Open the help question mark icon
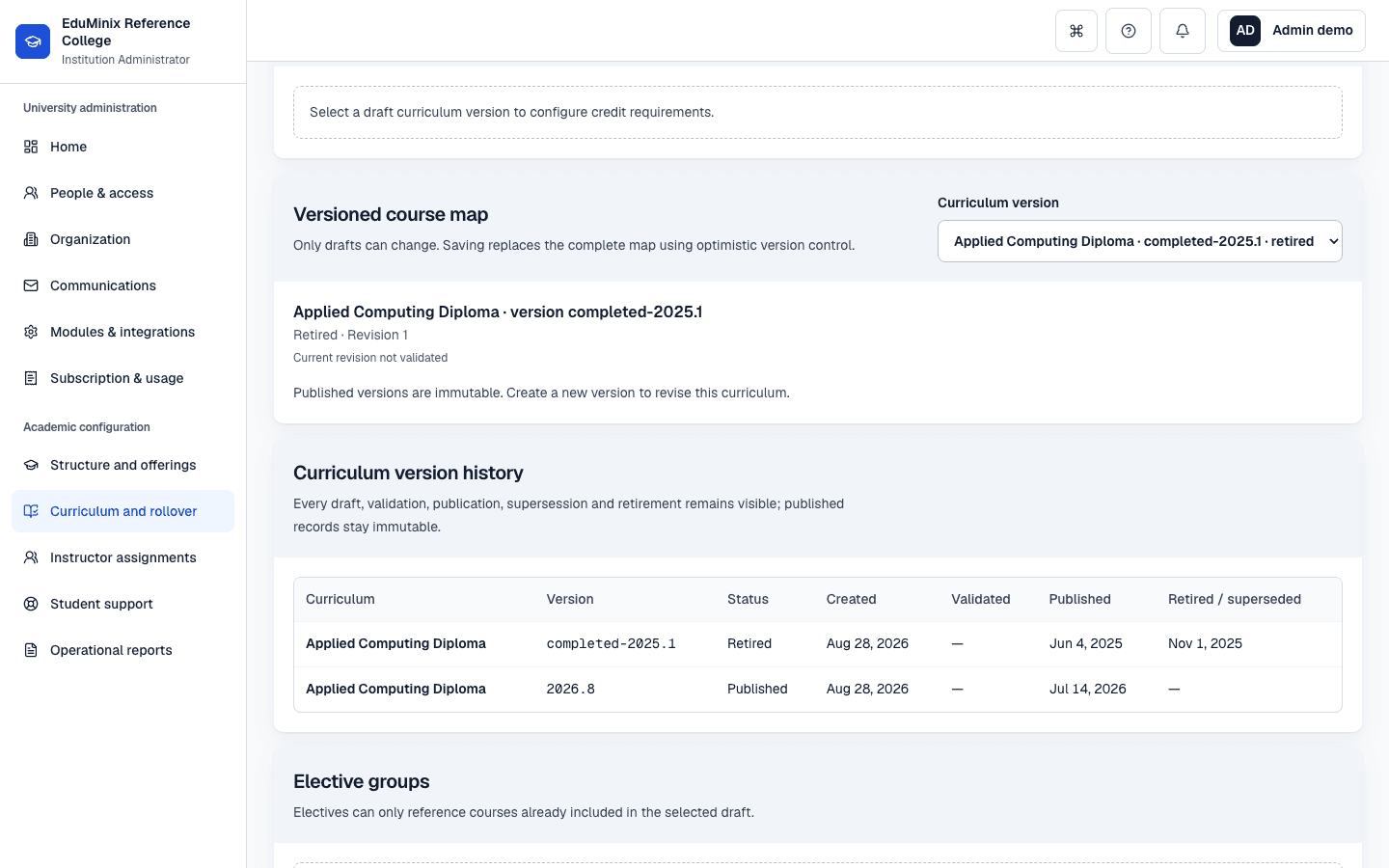Image resolution: width=1389 pixels, height=868 pixels. click(1129, 31)
